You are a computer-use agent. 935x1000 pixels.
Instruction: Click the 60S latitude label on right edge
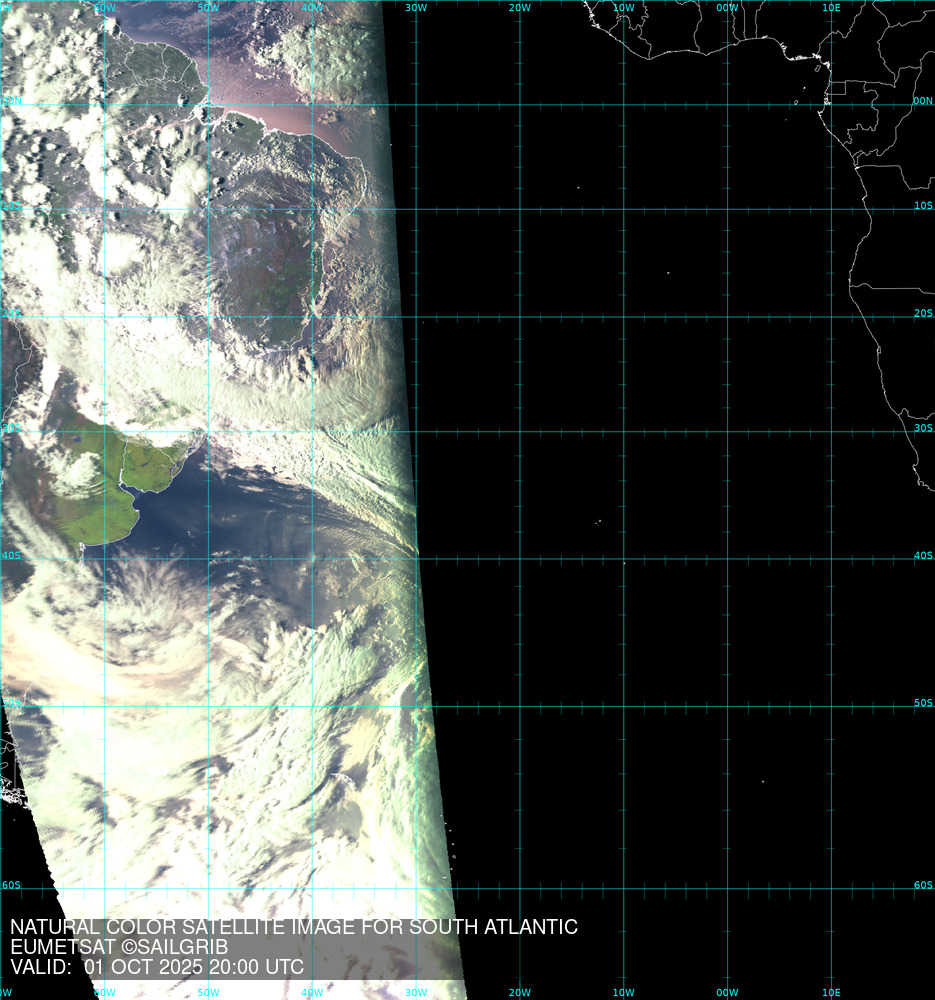click(x=922, y=885)
